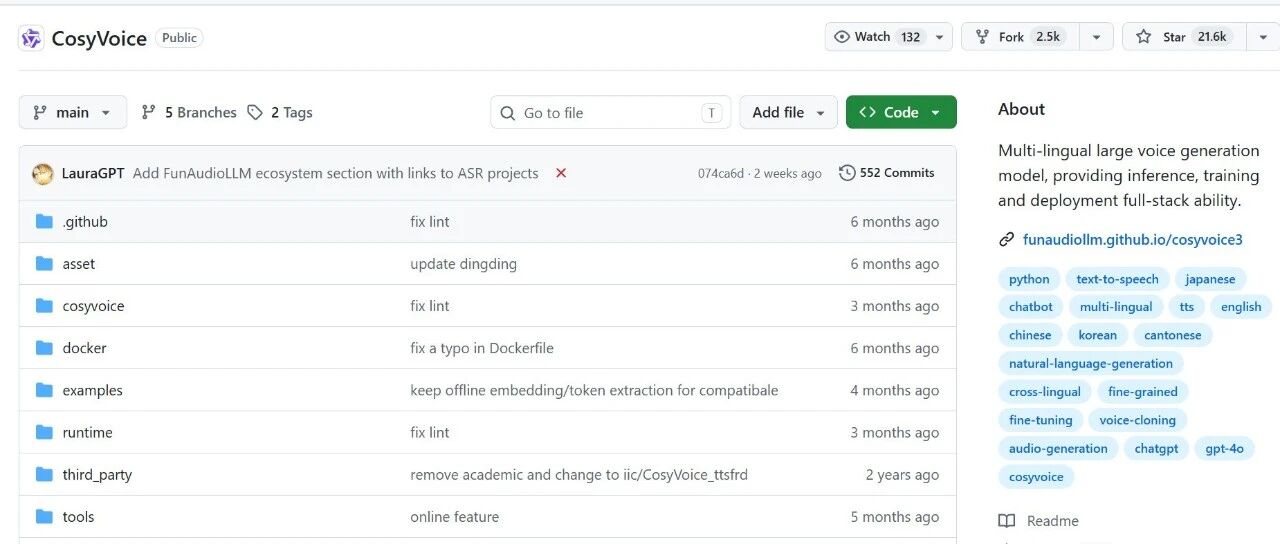The image size is (1280, 544).
Task: Select the multi-lingual topic tag
Action: pos(1116,307)
